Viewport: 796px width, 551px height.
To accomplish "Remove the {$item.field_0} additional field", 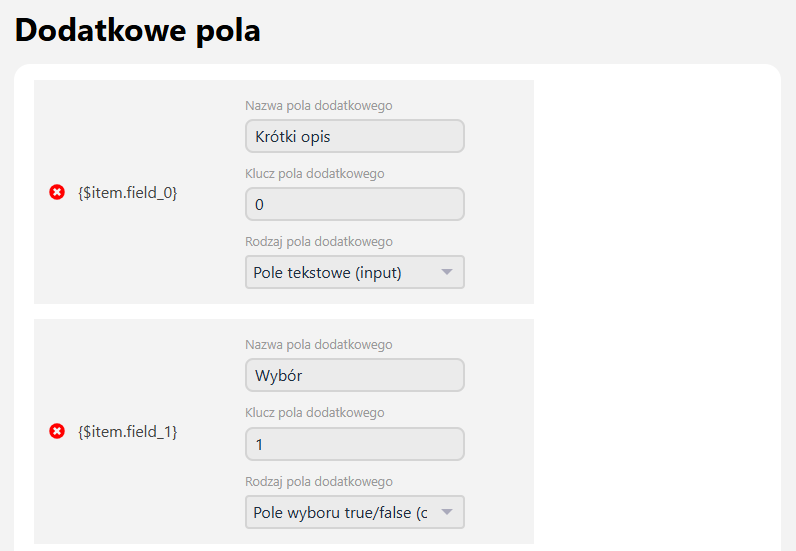I will pyautogui.click(x=57, y=192).
